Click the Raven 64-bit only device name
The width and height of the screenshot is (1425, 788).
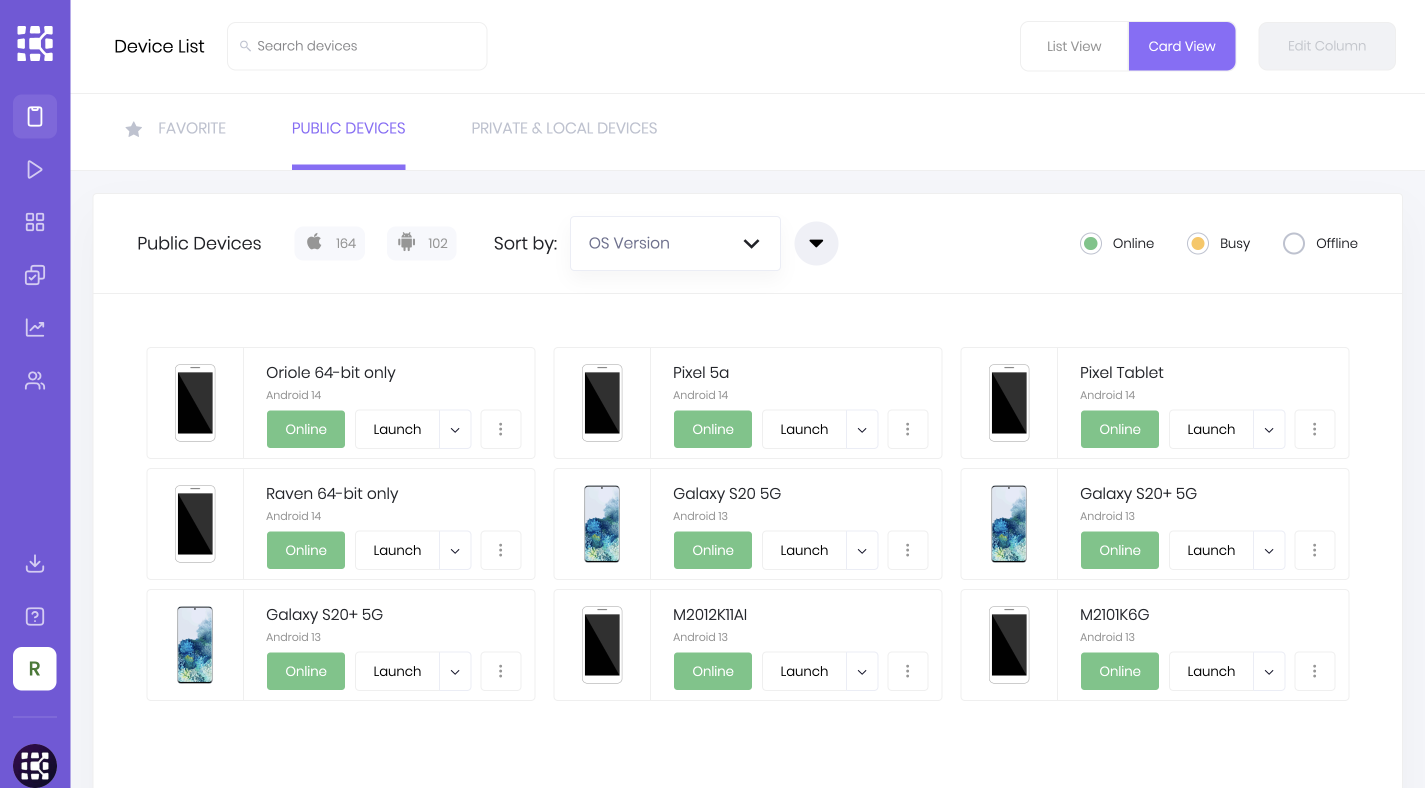pyautogui.click(x=332, y=493)
